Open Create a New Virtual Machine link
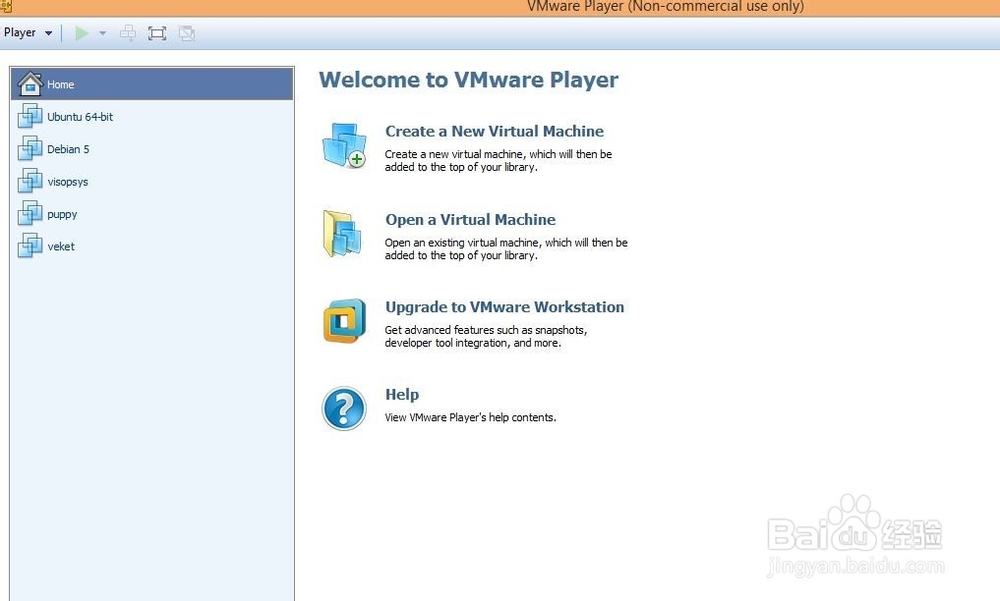The height and width of the screenshot is (601, 1000). (494, 131)
